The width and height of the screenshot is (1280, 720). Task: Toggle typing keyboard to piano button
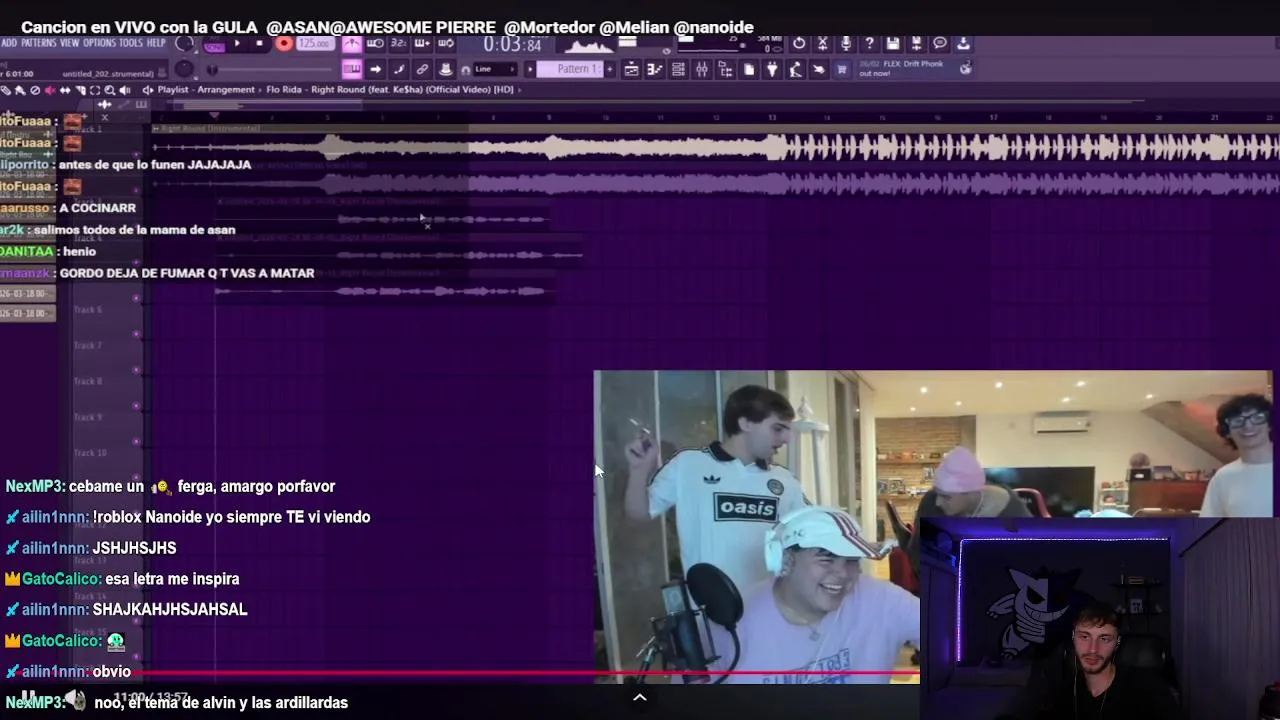pos(352,69)
